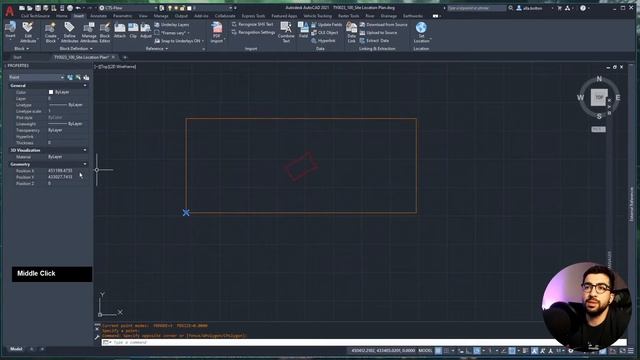Open Edit Attribute tool
640x360 pixels.
point(28,32)
